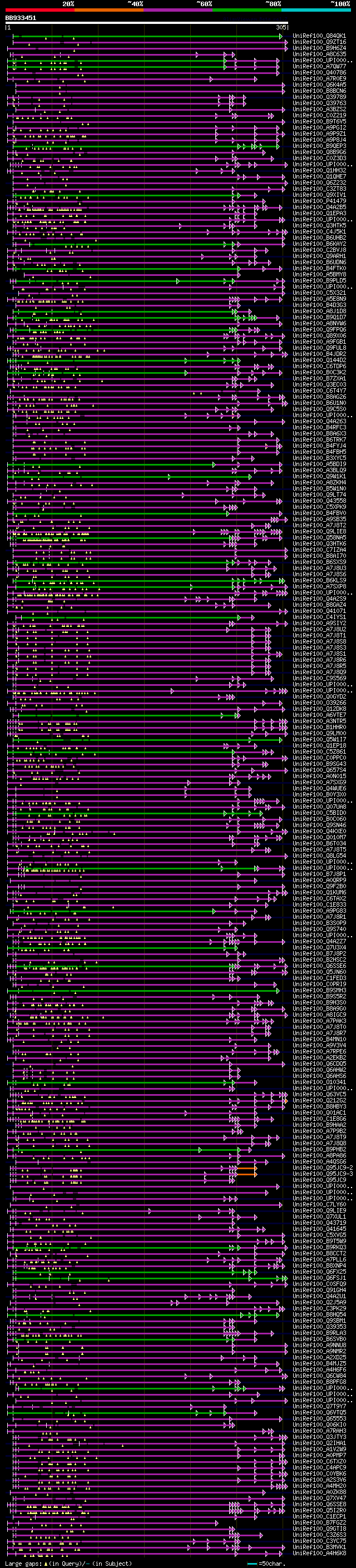Select the UniRef100_Q7T9Y7 row label
This screenshot has height=1568, width=356.
click(x=319, y=1407)
